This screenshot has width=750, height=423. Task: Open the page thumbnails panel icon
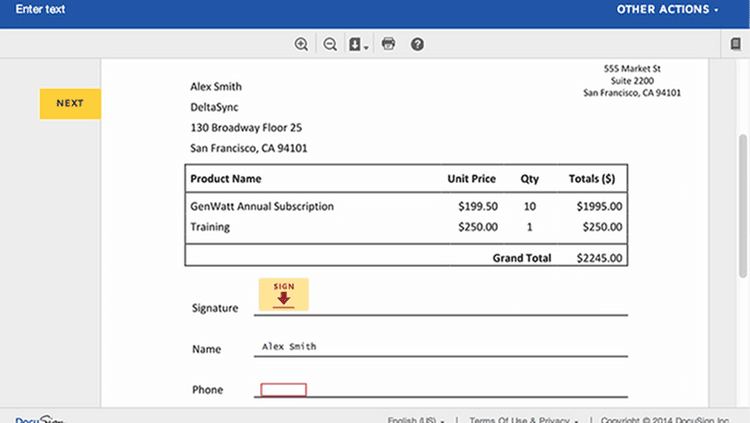pyautogui.click(x=736, y=44)
